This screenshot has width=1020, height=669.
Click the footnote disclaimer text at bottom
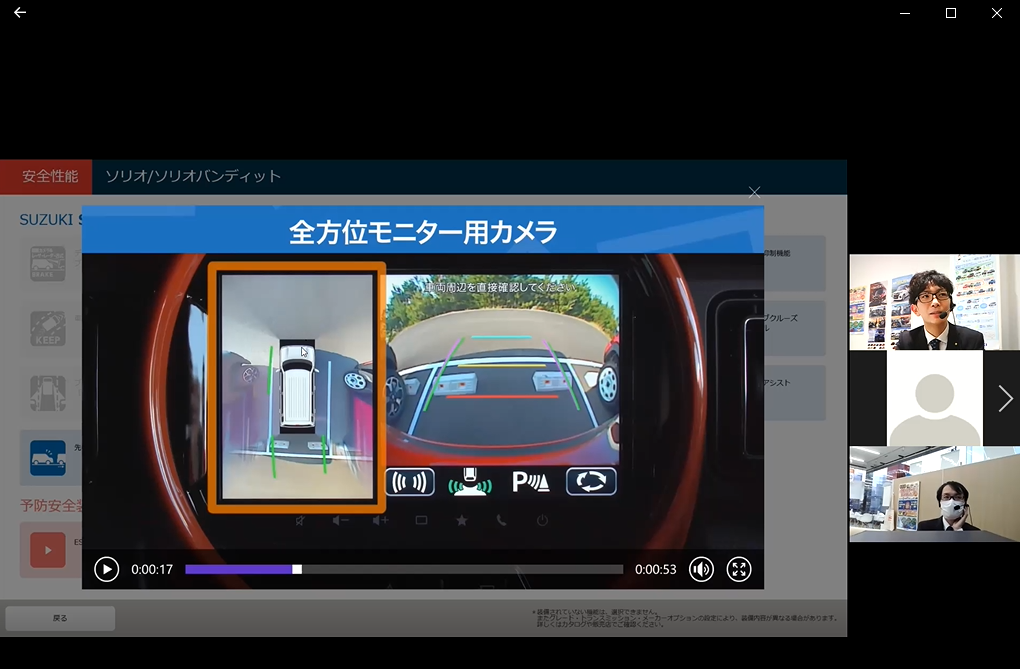coord(685,618)
